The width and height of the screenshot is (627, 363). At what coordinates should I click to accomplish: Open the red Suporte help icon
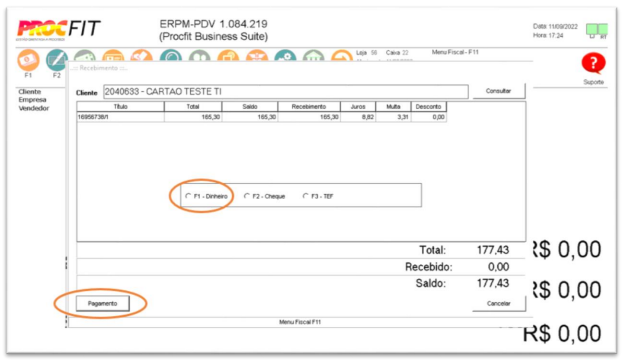pyautogui.click(x=593, y=63)
